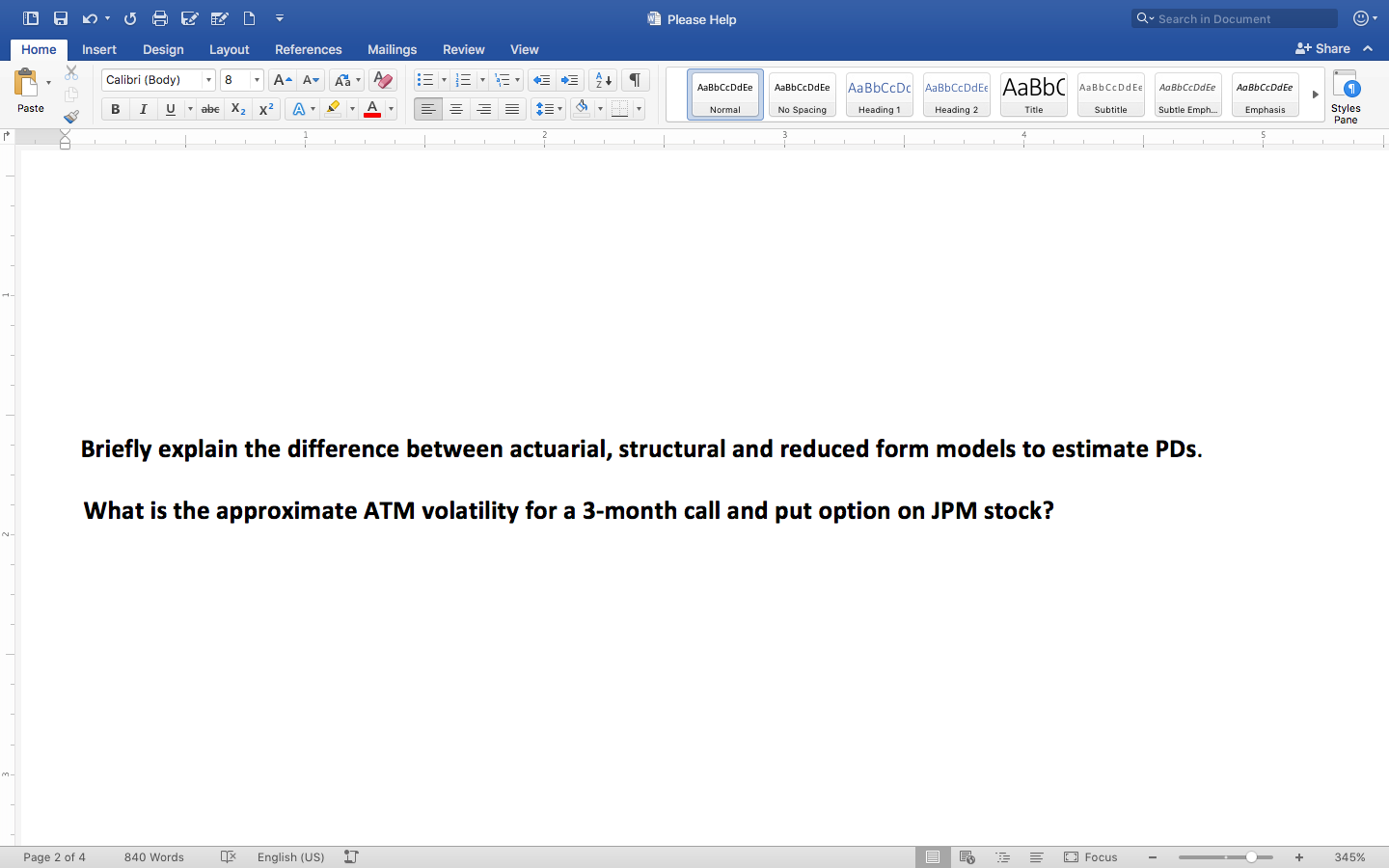Viewport: 1389px width, 868px height.
Task: Apply the Title style
Action: click(1034, 95)
